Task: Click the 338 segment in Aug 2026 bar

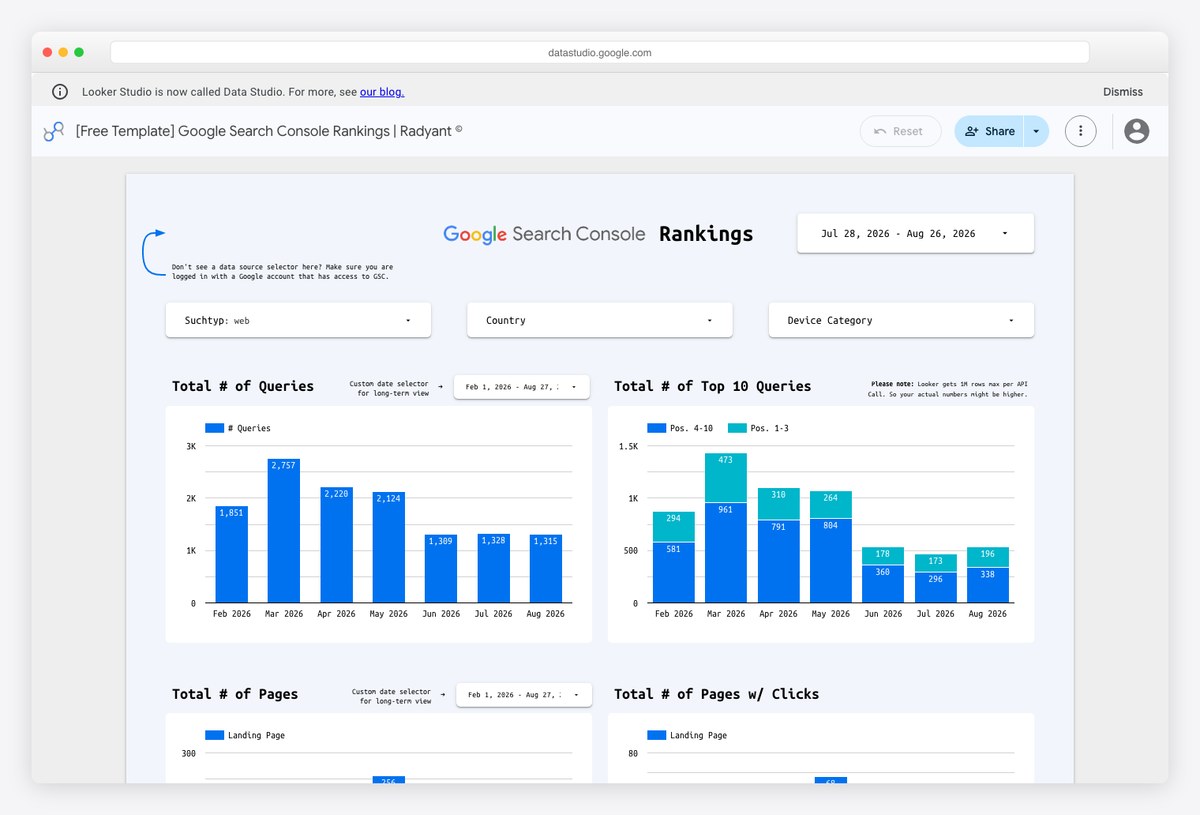Action: 988,586
